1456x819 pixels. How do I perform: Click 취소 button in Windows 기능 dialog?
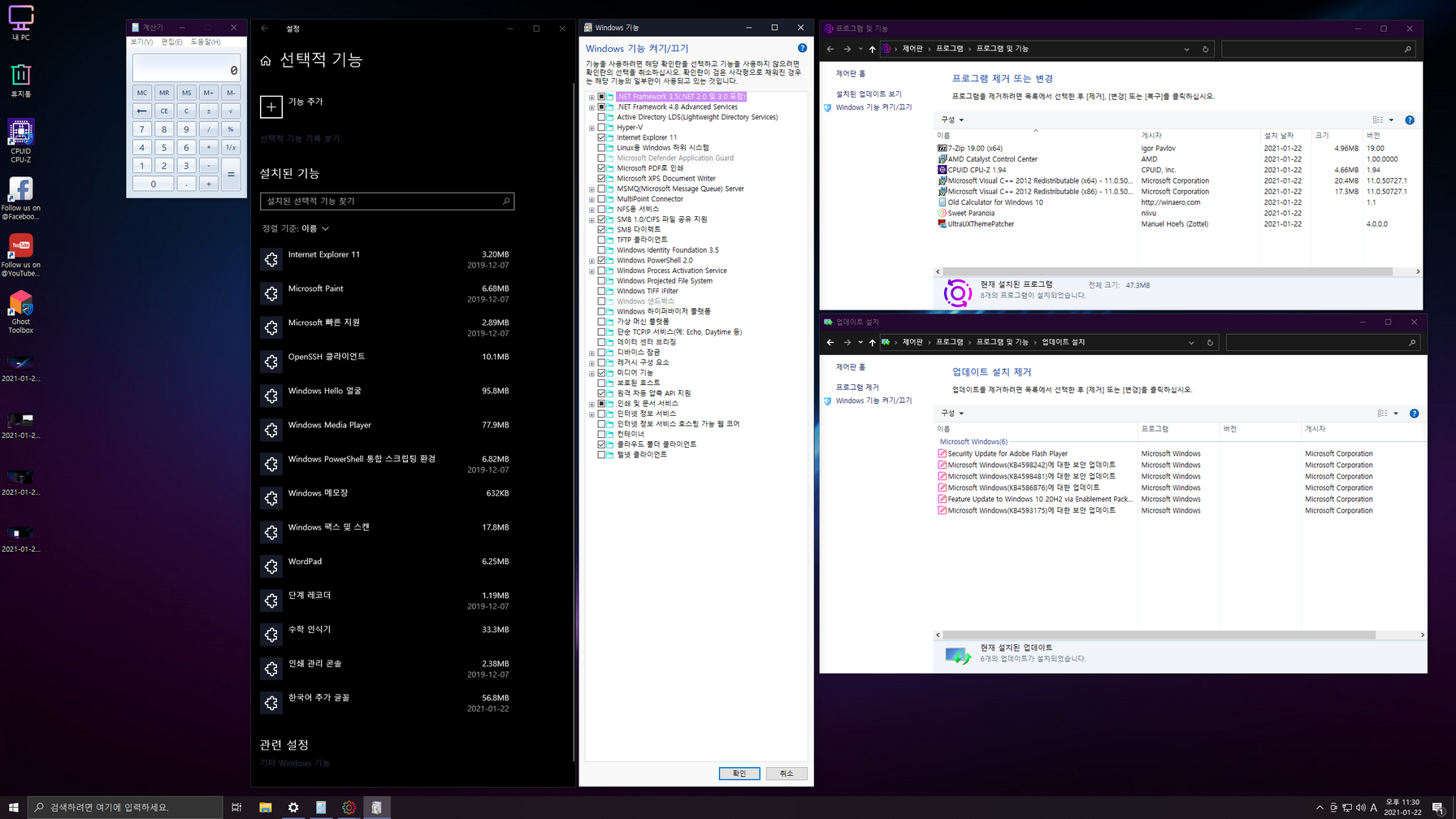pos(786,773)
